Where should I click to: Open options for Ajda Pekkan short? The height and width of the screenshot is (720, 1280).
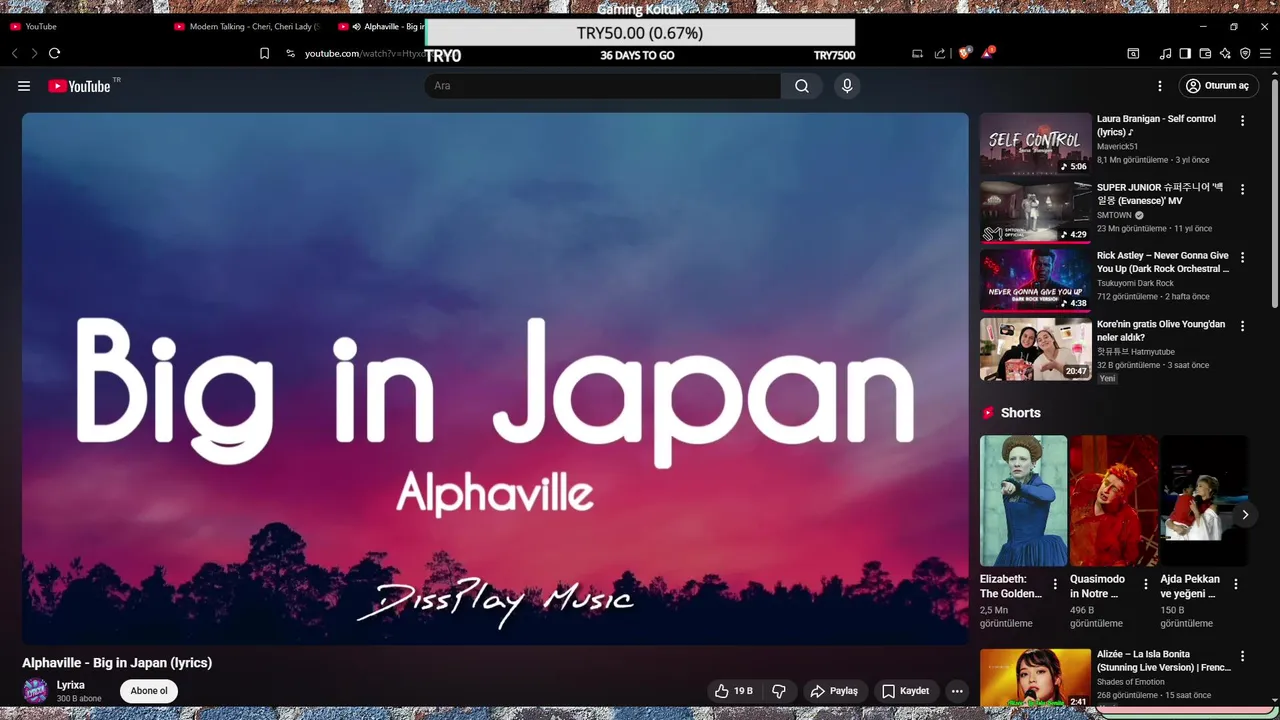1236,584
